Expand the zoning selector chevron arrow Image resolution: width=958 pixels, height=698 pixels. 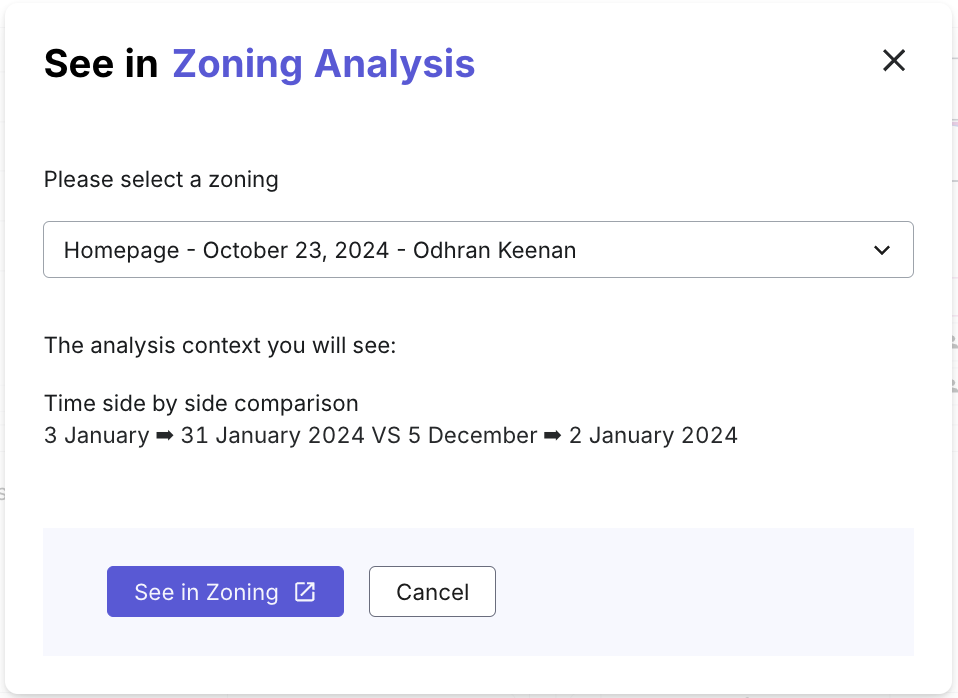coord(882,250)
